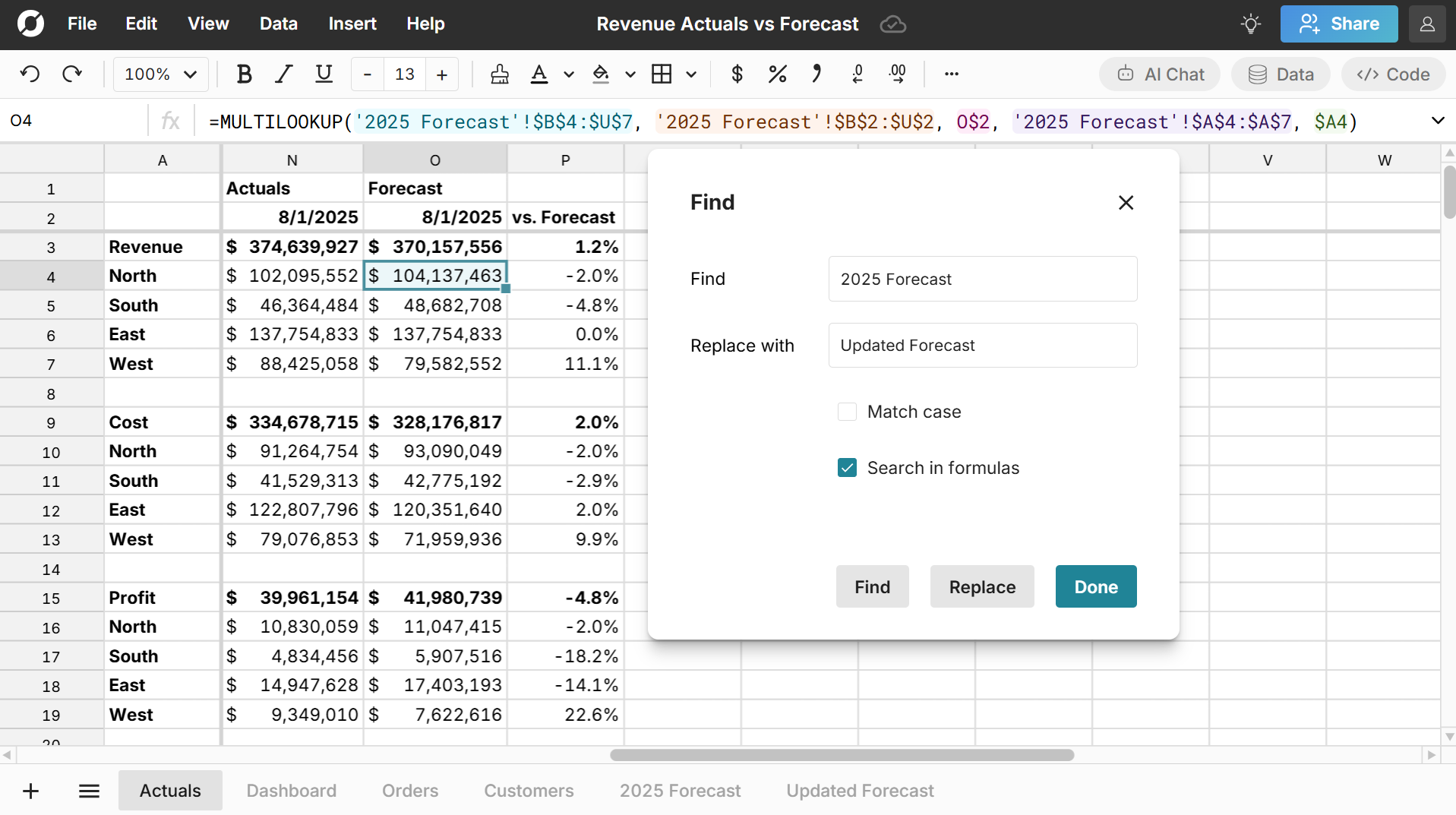The width and height of the screenshot is (1456, 815).
Task: Add a new sheet with plus icon
Action: tap(30, 791)
